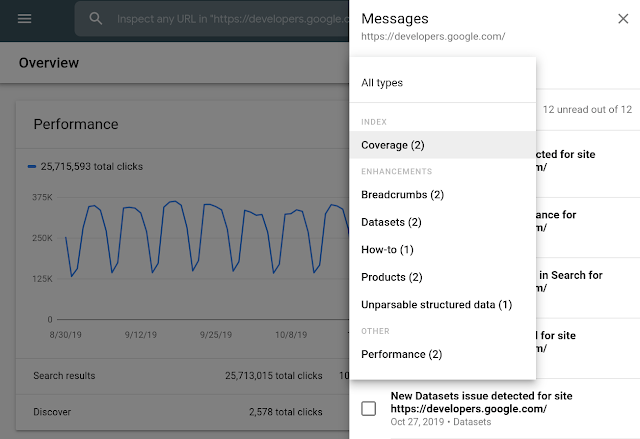640x439 pixels.
Task: Check the New Datasets issue message checkbox
Action: click(369, 408)
